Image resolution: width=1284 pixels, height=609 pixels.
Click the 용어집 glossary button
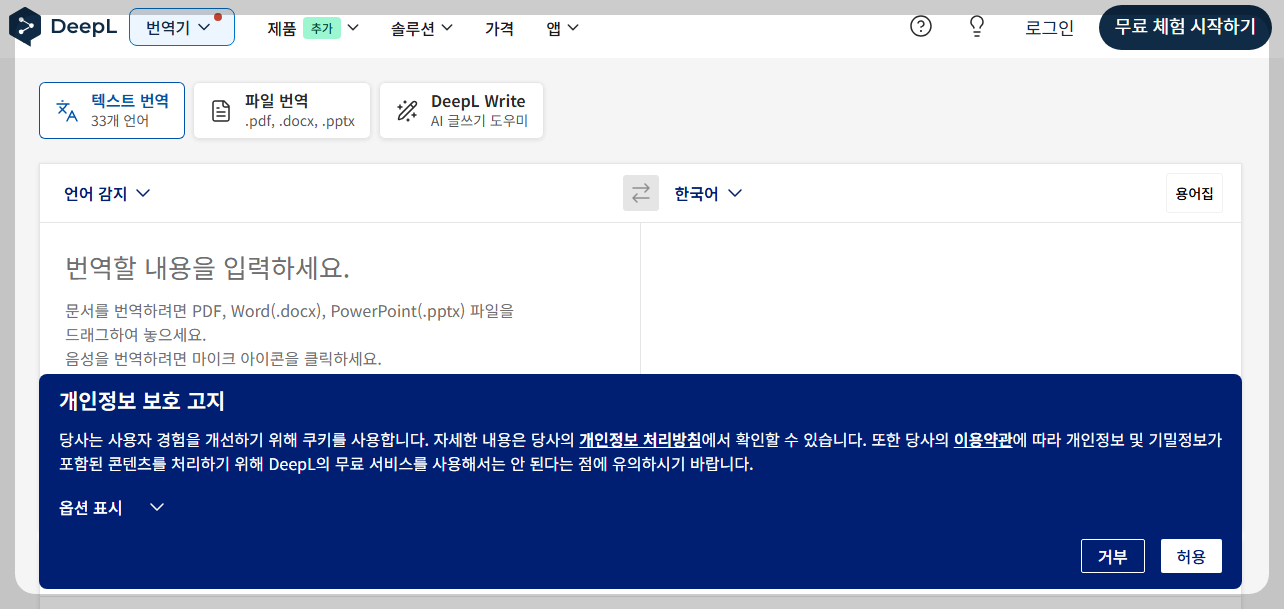1194,193
